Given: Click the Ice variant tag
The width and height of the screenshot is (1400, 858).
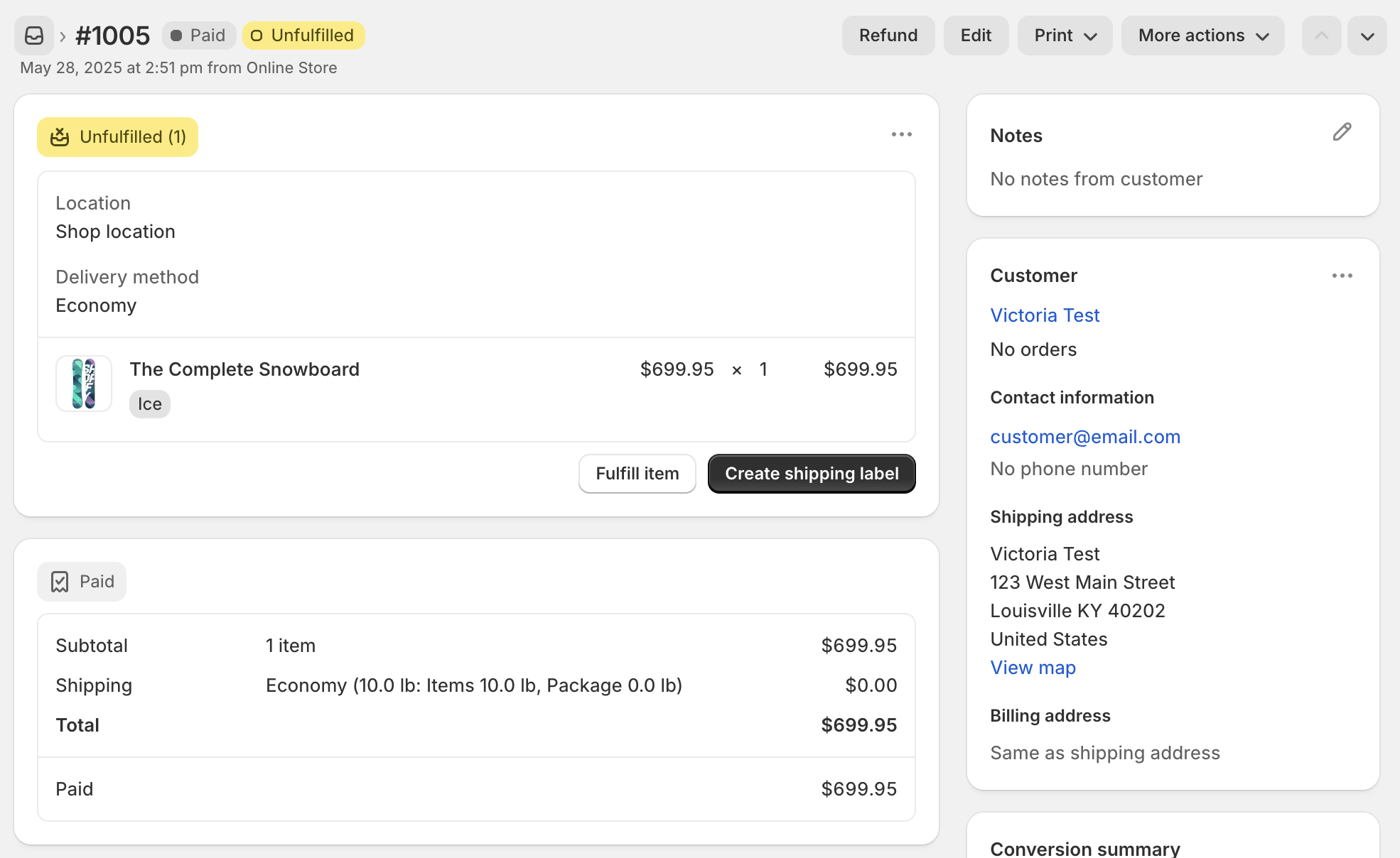Looking at the screenshot, I should click(150, 404).
